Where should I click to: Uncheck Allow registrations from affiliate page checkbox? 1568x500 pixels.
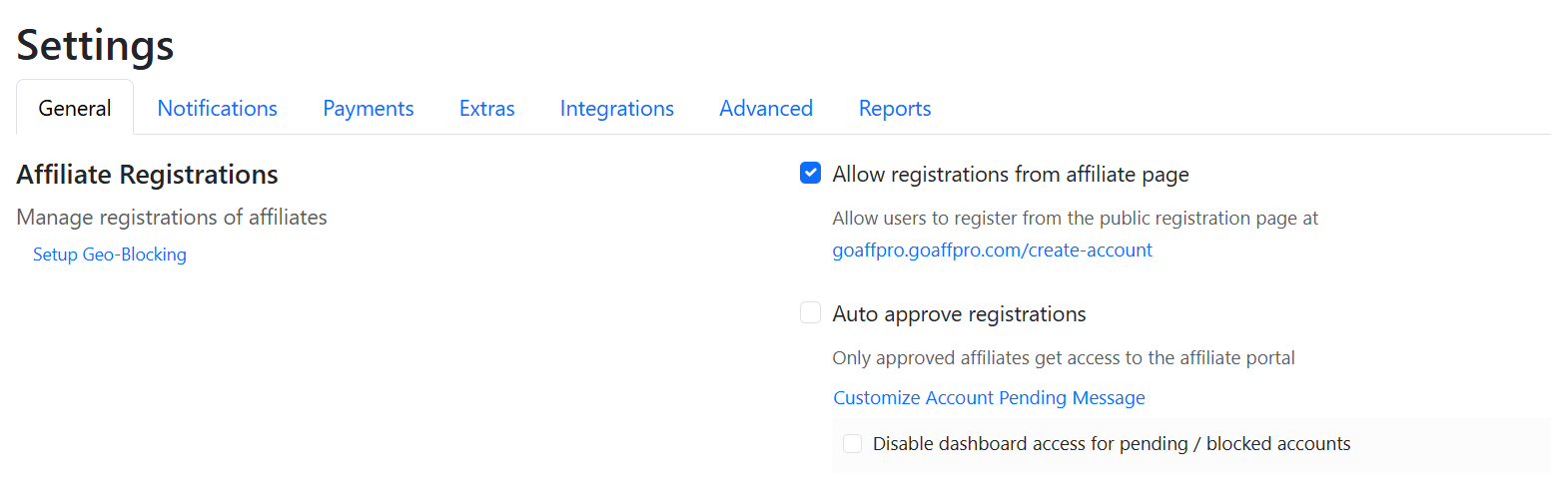point(810,174)
